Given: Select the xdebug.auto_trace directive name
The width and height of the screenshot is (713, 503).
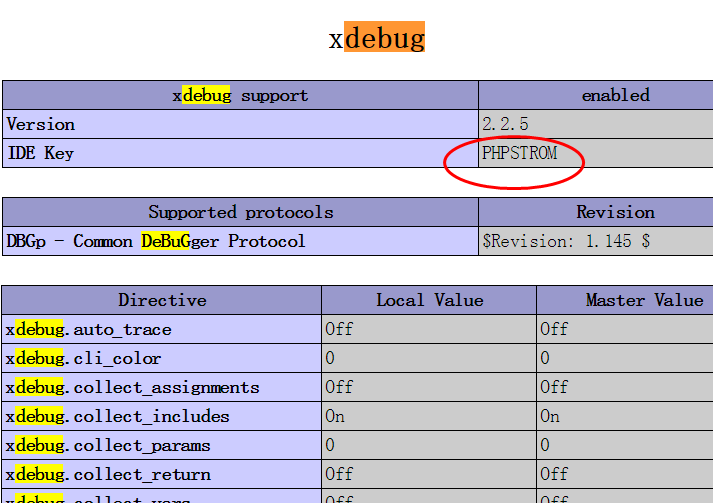Looking at the screenshot, I should coord(89,329).
